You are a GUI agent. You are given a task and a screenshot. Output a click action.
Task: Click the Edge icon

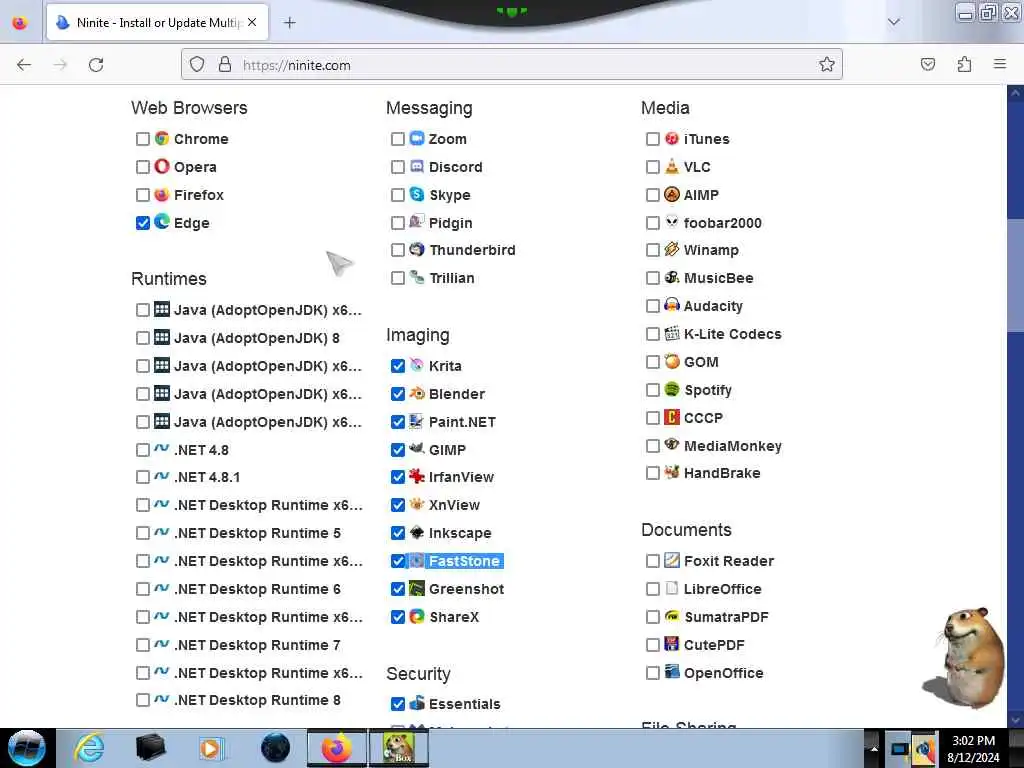[x=162, y=222]
